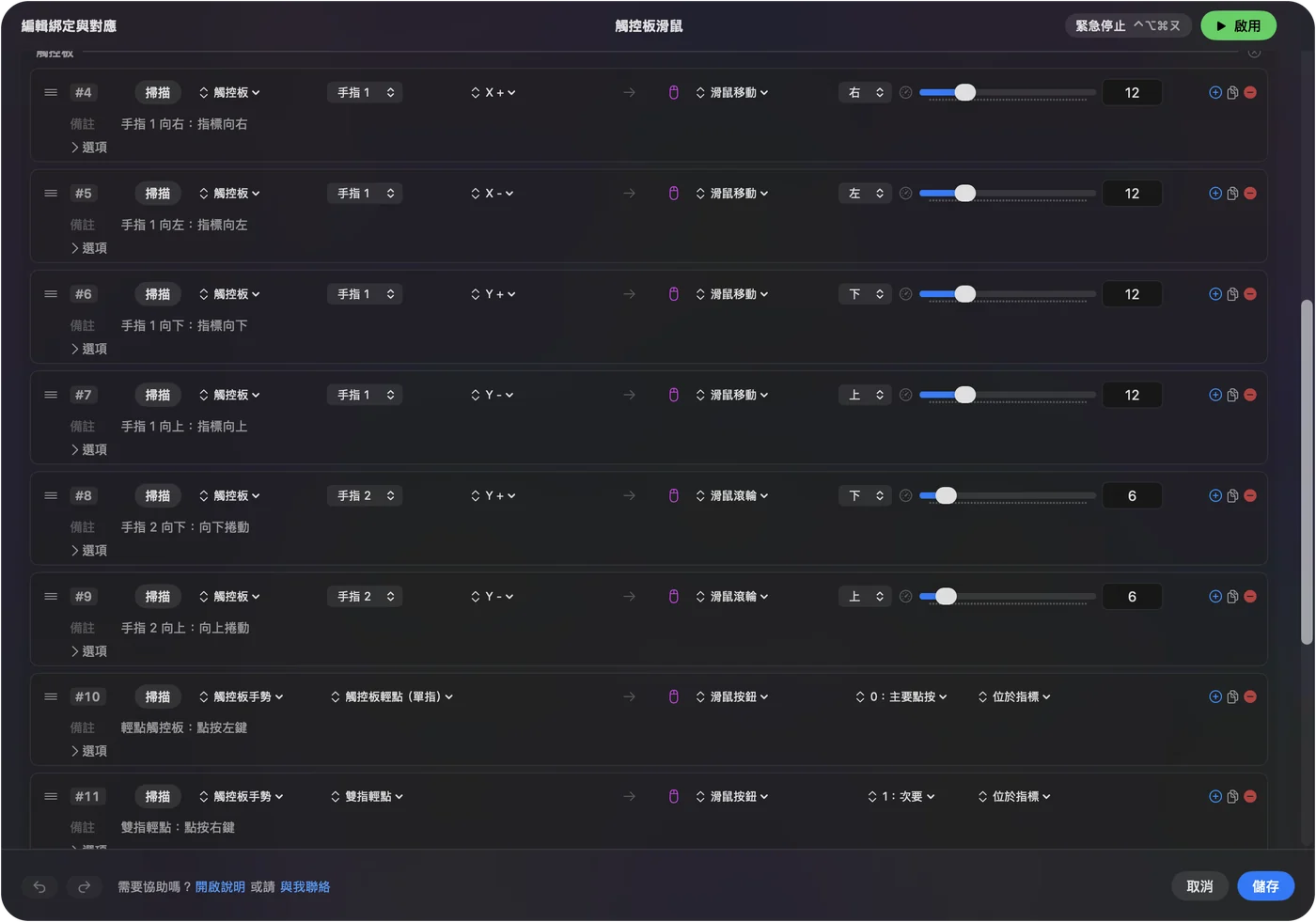Click the speed gauge icon in row #6
The height and width of the screenshot is (922, 1316).
coord(905,294)
